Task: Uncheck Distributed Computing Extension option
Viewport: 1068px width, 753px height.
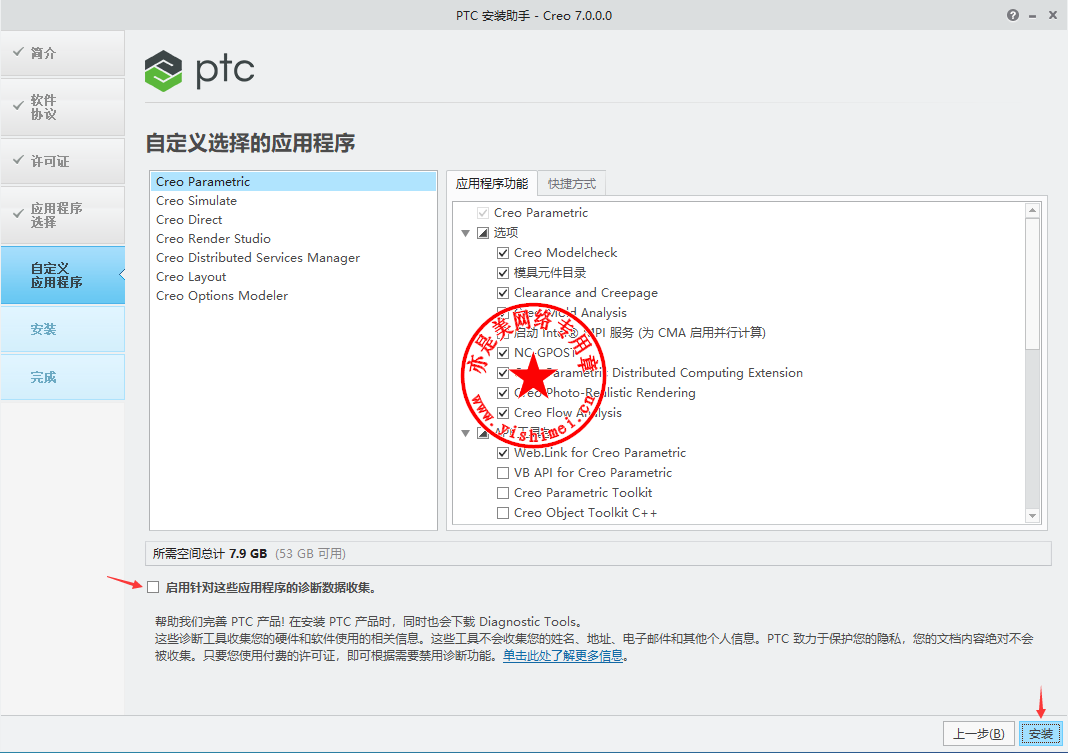Action: [x=503, y=373]
